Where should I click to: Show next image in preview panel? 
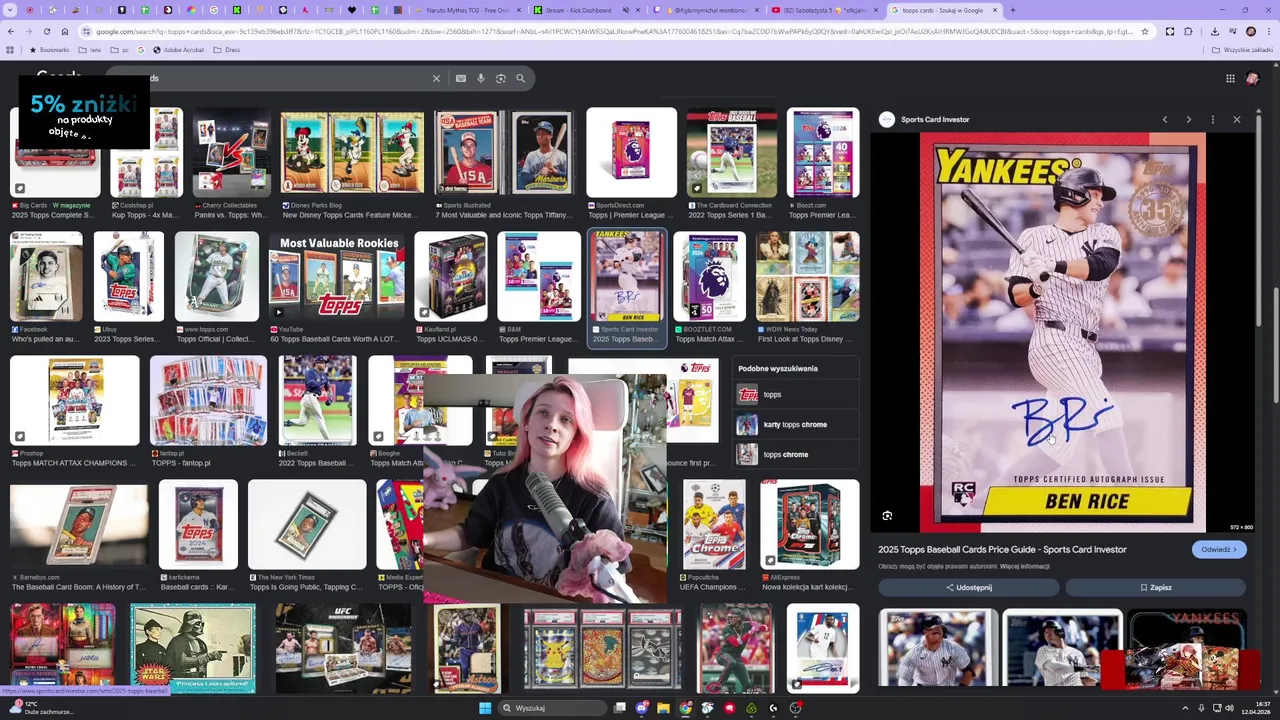point(1189,119)
